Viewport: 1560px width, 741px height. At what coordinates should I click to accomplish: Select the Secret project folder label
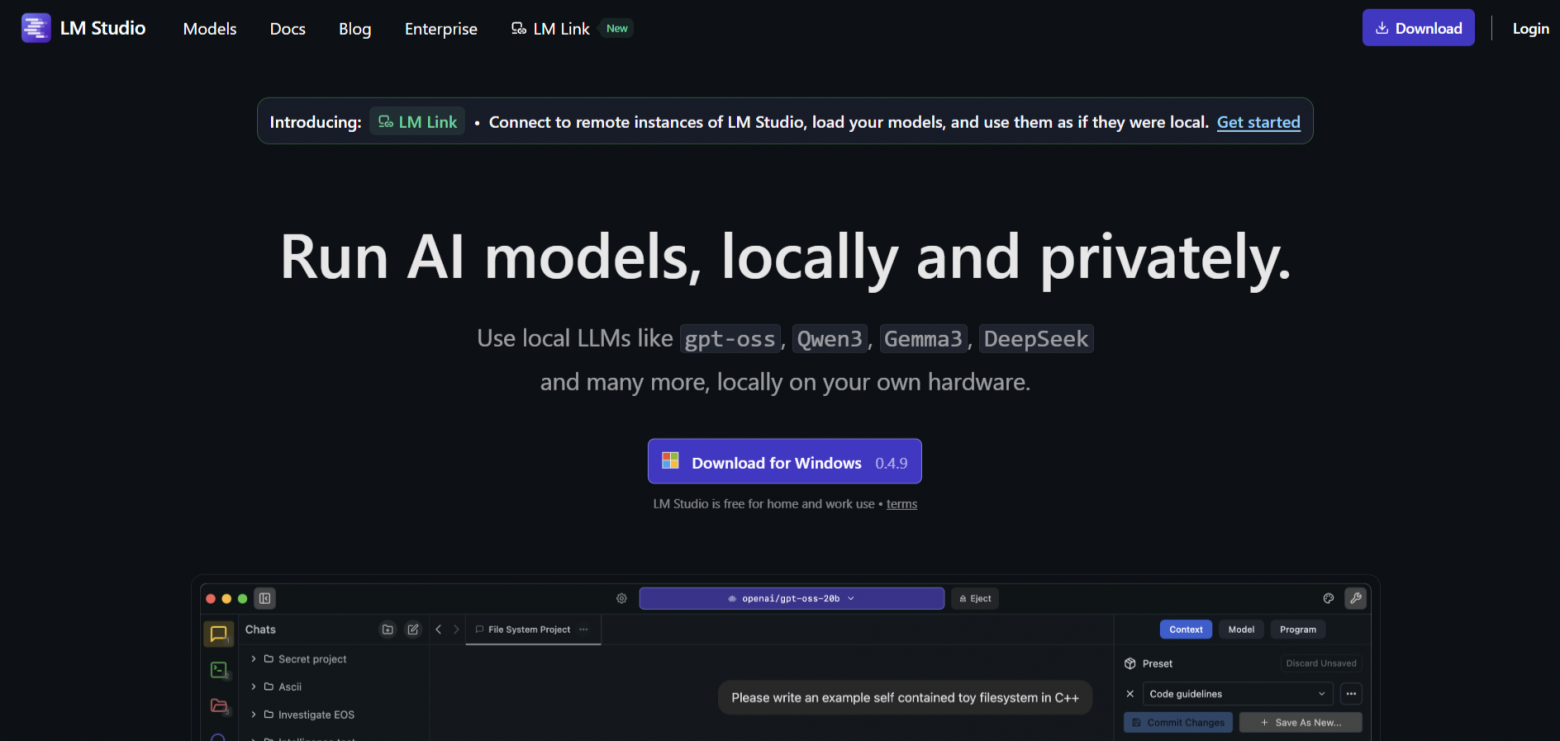313,659
